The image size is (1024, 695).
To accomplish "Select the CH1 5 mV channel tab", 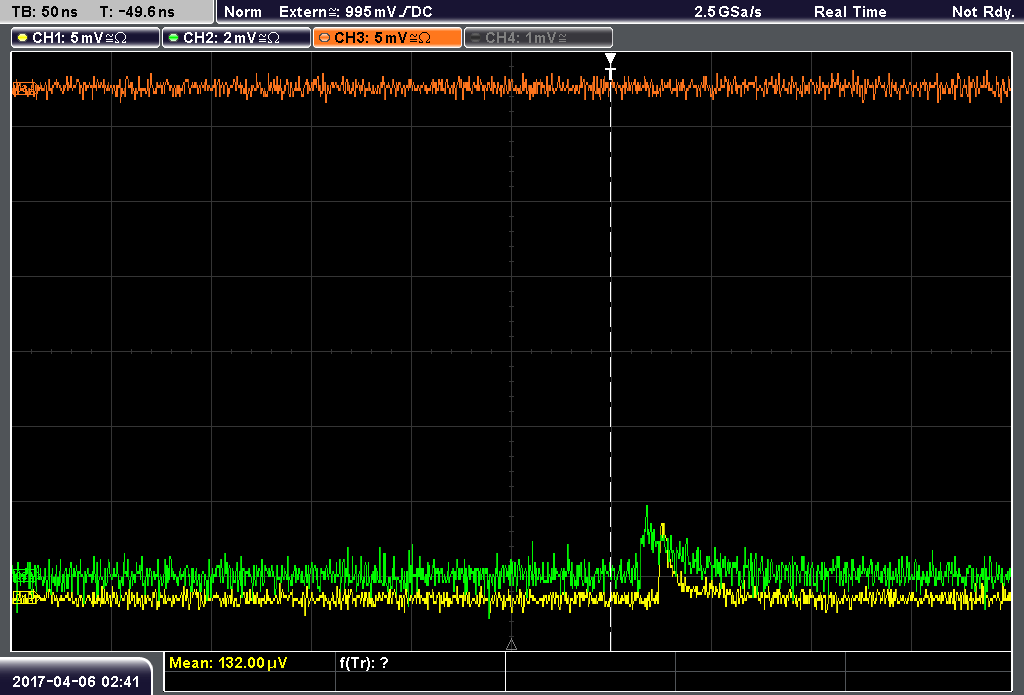I will click(x=85, y=38).
